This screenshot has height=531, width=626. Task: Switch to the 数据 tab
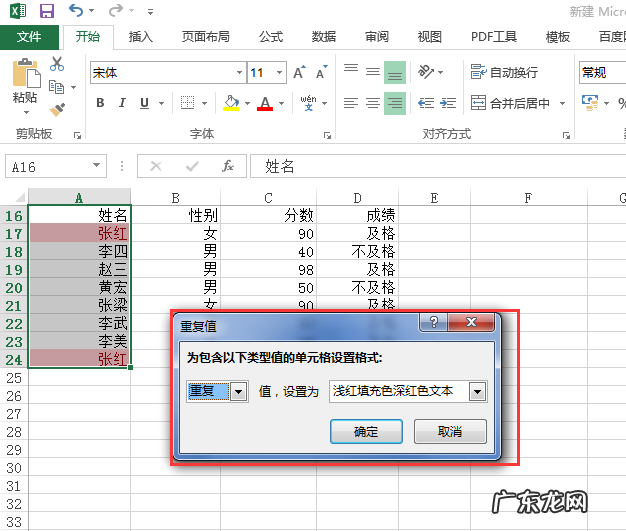pos(324,37)
